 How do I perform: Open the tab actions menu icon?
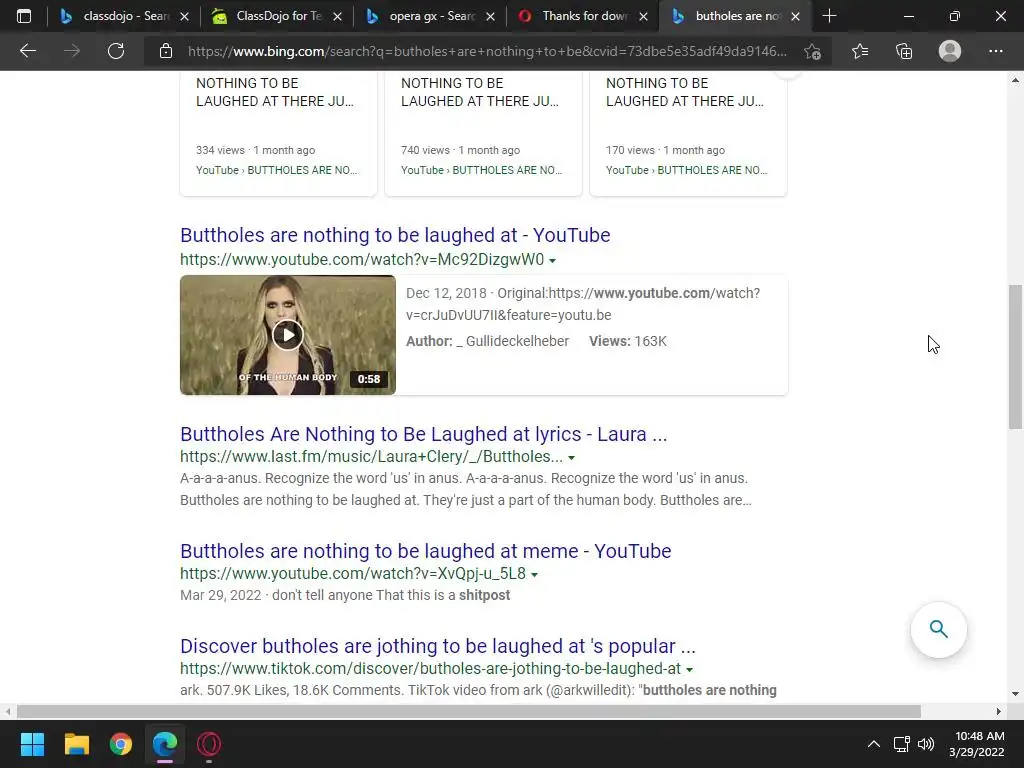24,16
